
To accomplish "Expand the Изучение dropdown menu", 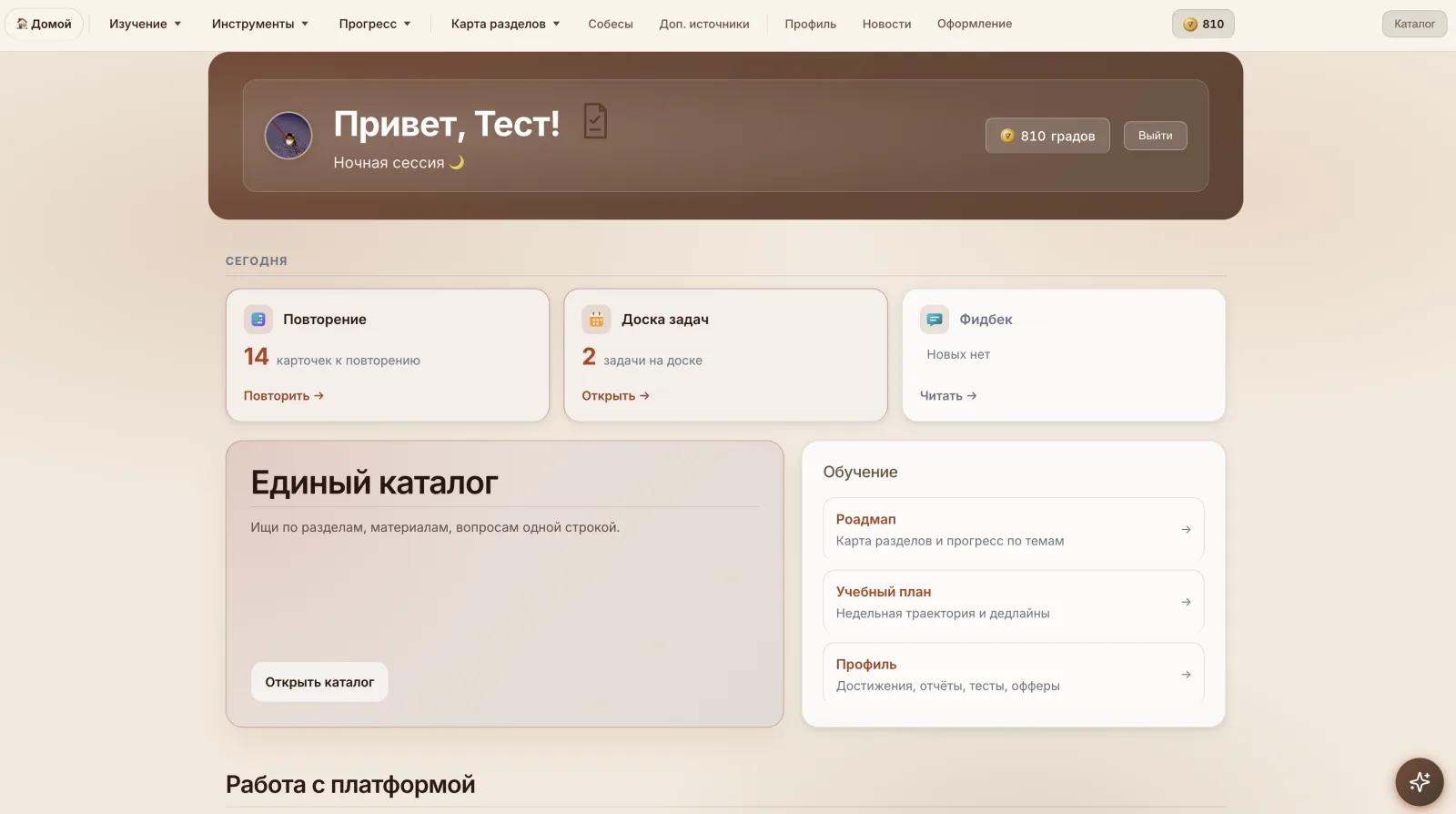I will coord(146,24).
